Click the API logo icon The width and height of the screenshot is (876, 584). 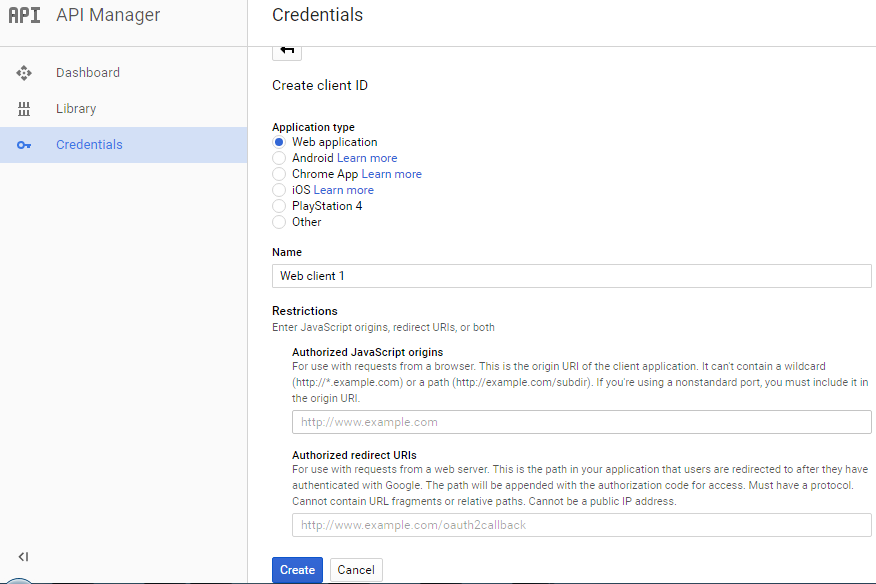(x=25, y=15)
